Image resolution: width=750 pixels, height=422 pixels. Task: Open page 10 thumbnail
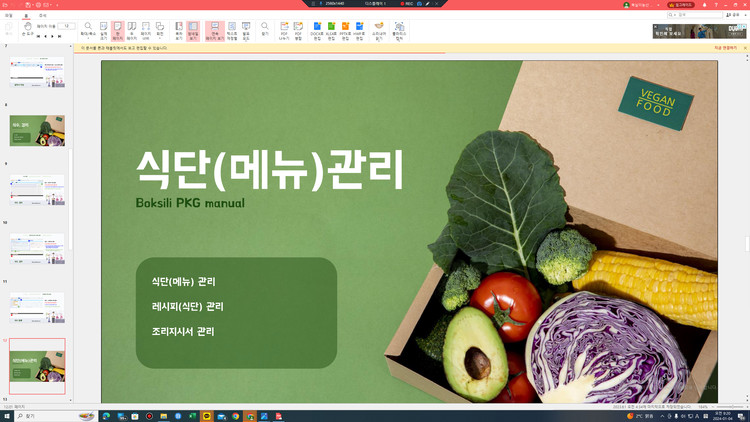pyautogui.click(x=37, y=248)
